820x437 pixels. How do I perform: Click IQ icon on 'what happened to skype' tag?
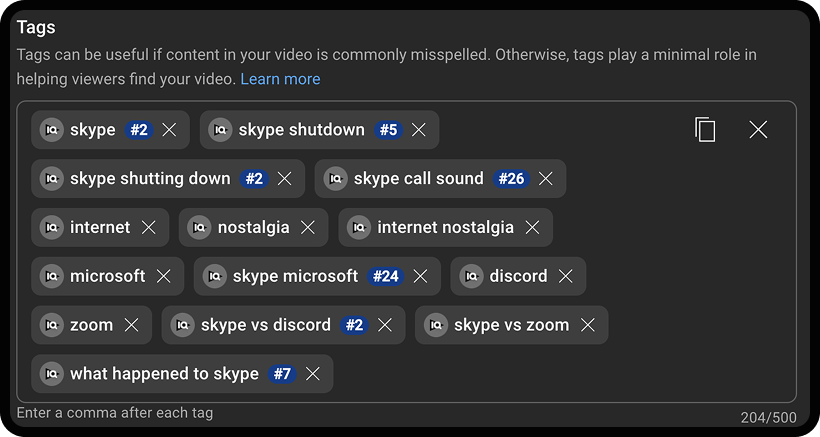click(51, 374)
